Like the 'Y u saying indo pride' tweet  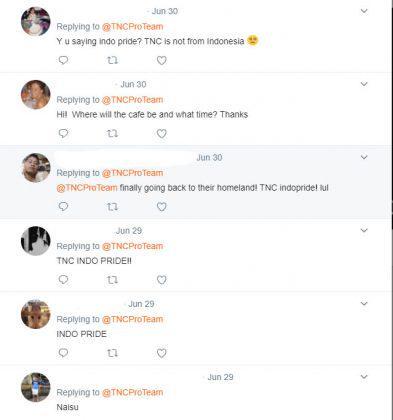(162, 61)
